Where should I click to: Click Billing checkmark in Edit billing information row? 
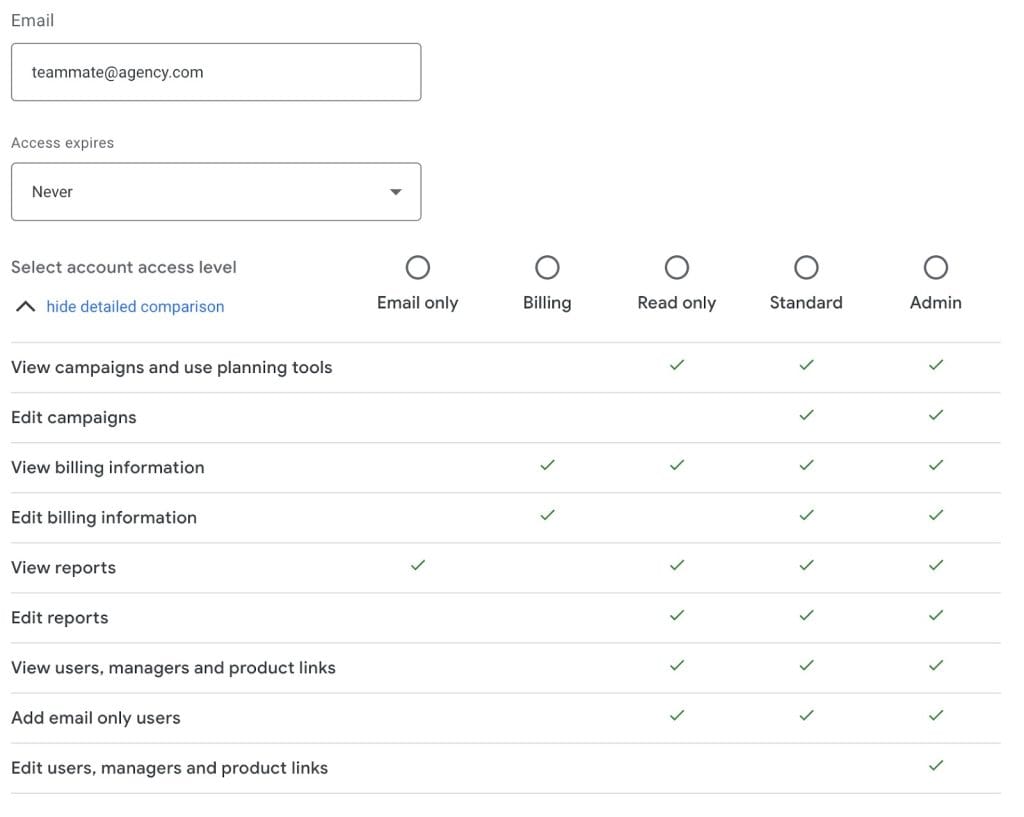(547, 515)
